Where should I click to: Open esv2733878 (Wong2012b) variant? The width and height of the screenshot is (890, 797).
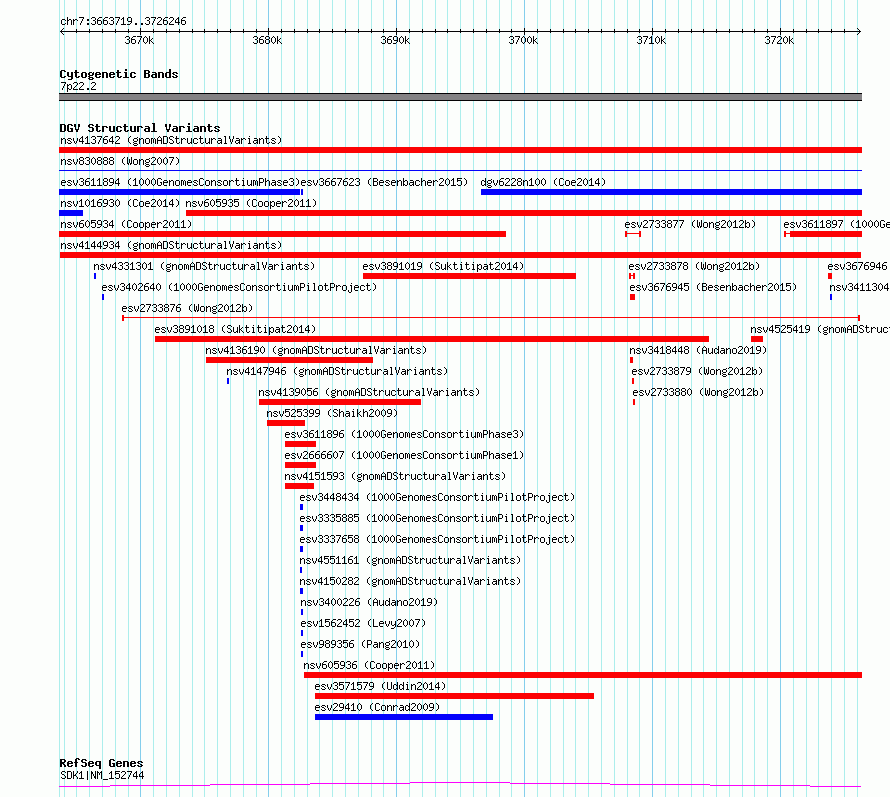pyautogui.click(x=694, y=266)
